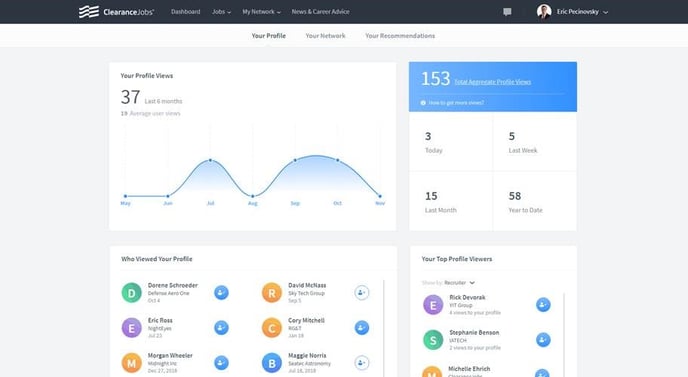Add Stephanie Benson as a connection
This screenshot has width=688, height=377.
point(543,340)
